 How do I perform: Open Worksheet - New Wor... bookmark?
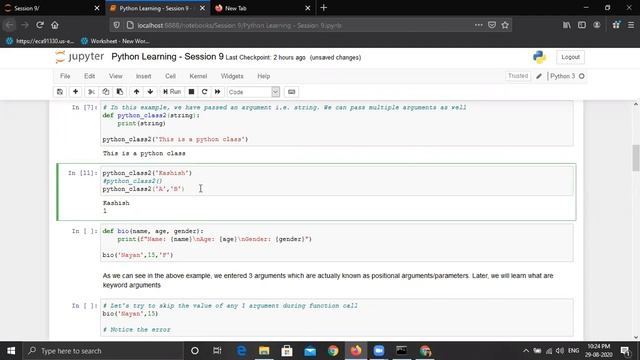(115, 41)
